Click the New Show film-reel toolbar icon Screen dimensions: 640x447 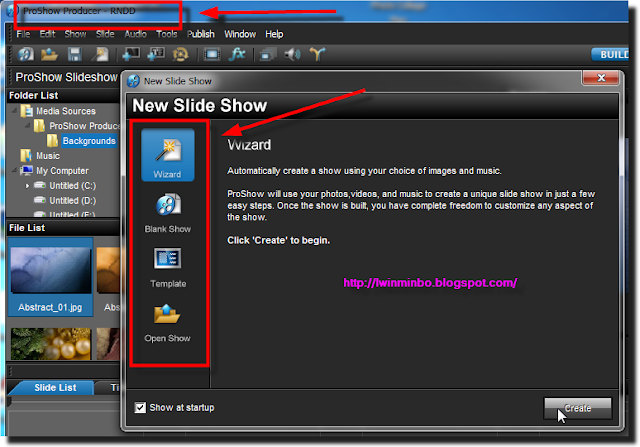point(25,54)
